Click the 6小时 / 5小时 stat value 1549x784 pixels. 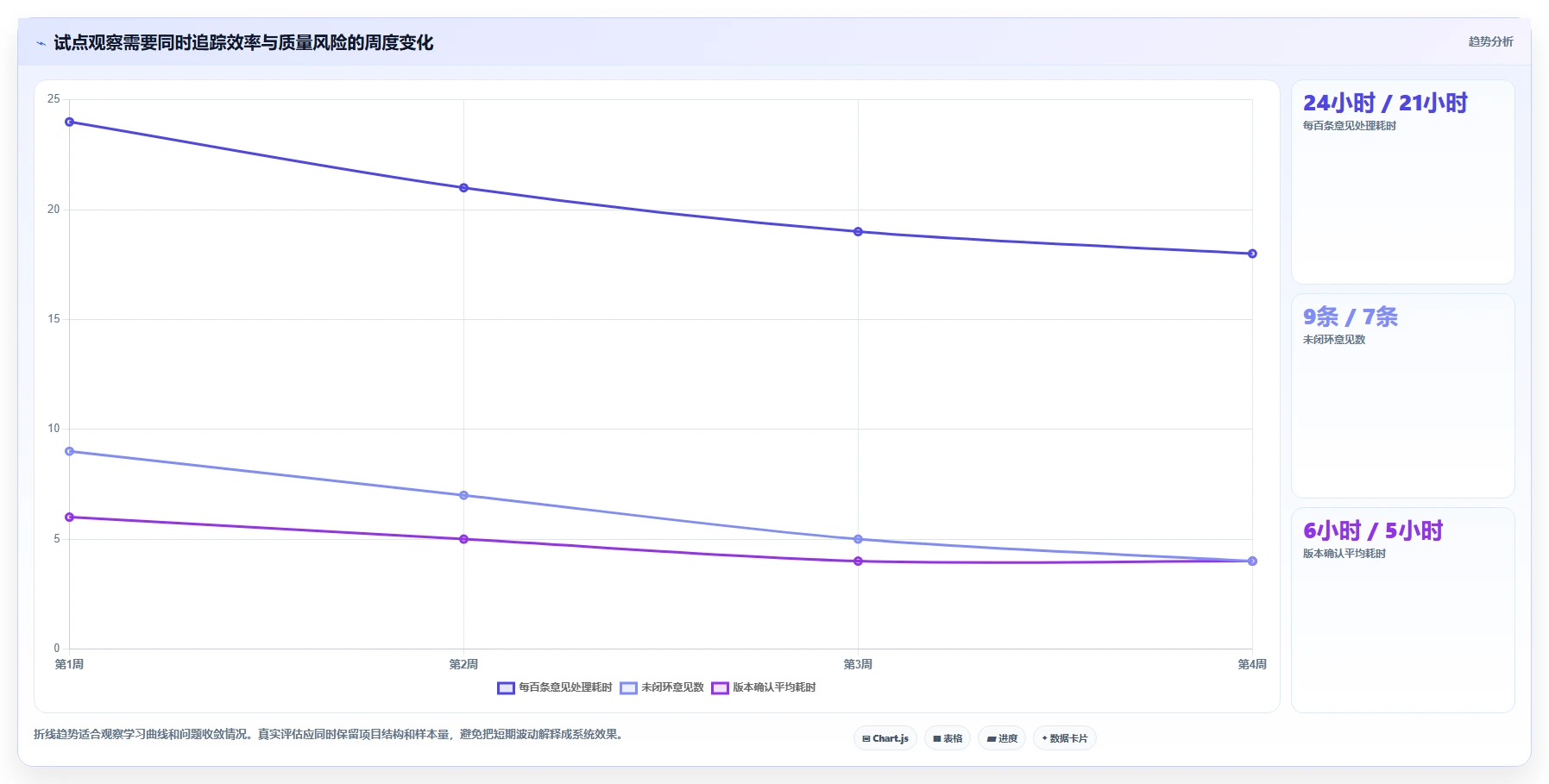click(x=1373, y=531)
